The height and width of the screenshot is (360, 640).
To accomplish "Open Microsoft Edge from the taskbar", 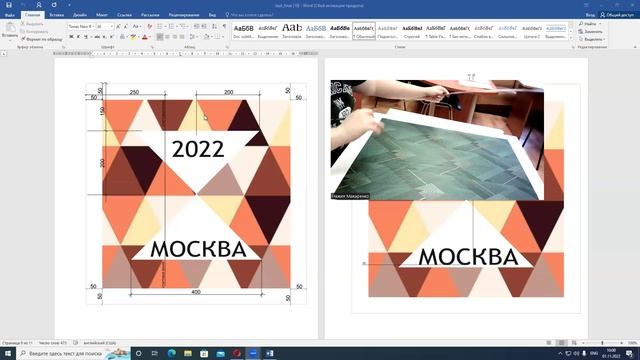I will (x=171, y=353).
